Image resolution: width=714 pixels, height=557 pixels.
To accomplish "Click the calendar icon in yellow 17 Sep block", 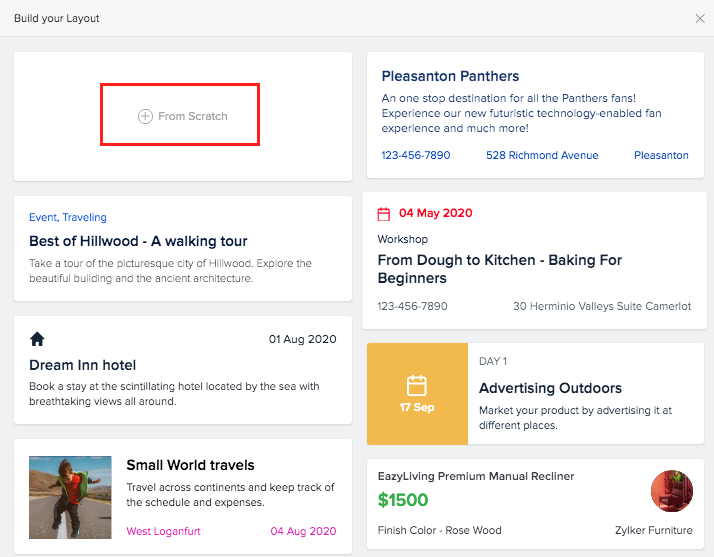I will pos(417,385).
